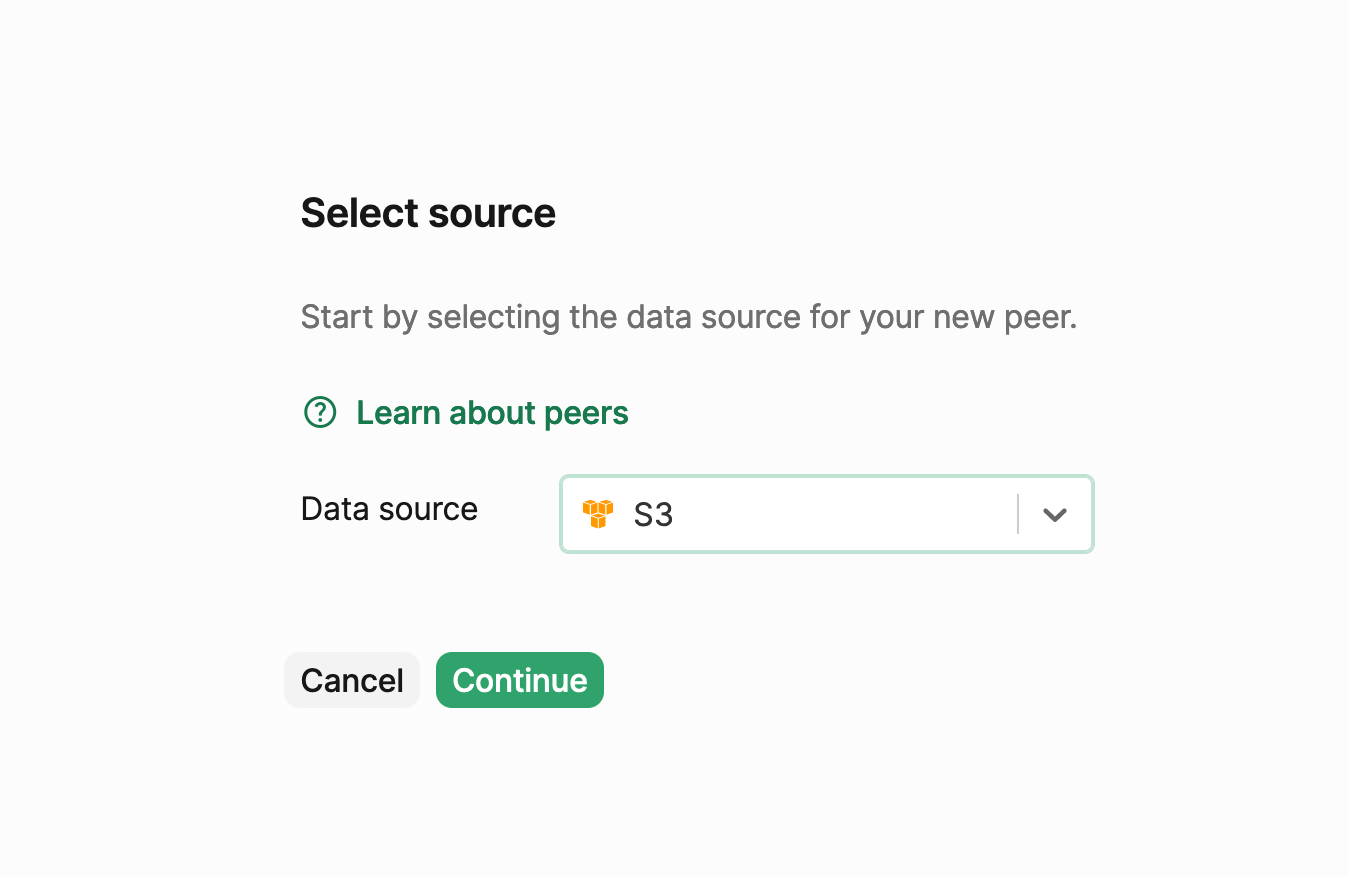1348x876 pixels.
Task: Show source options via down chevron
Action: [x=1055, y=514]
